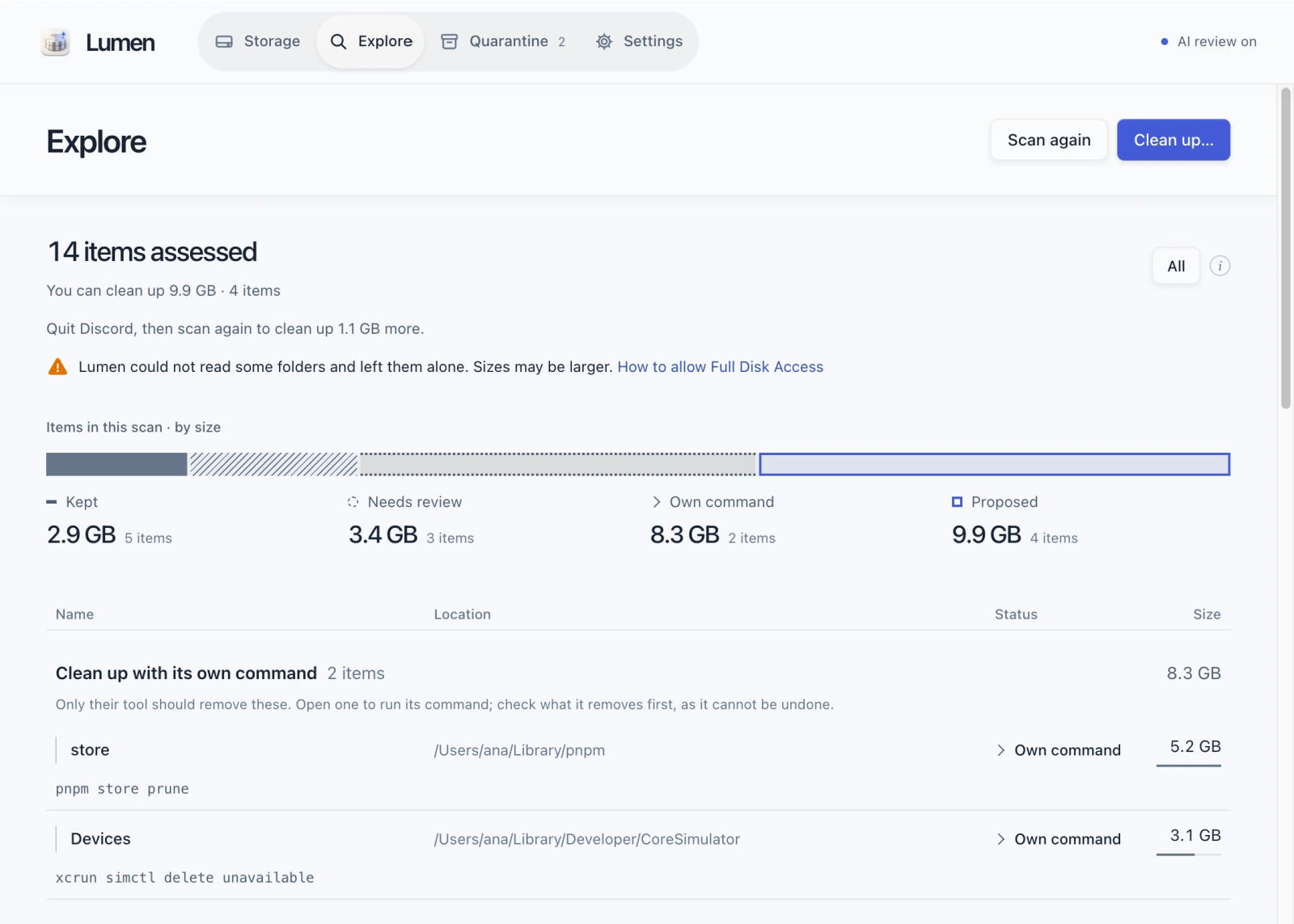Click the Location column header

click(463, 614)
